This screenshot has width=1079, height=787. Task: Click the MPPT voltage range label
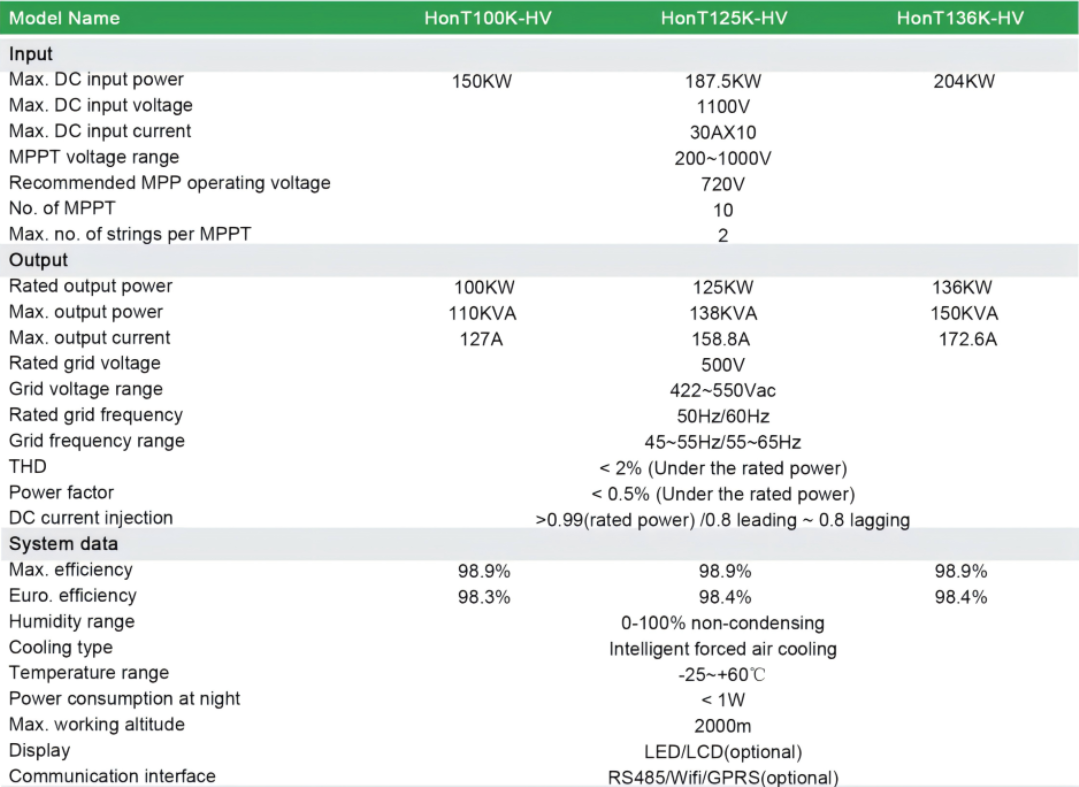coord(94,157)
